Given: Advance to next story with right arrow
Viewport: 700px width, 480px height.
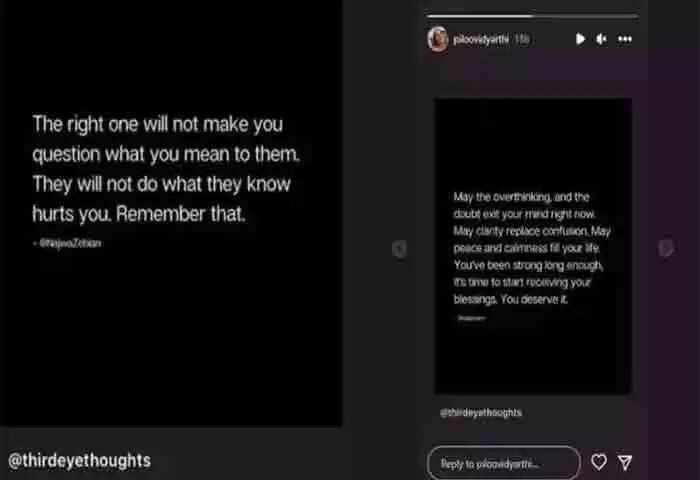Looking at the screenshot, I should coord(666,248).
